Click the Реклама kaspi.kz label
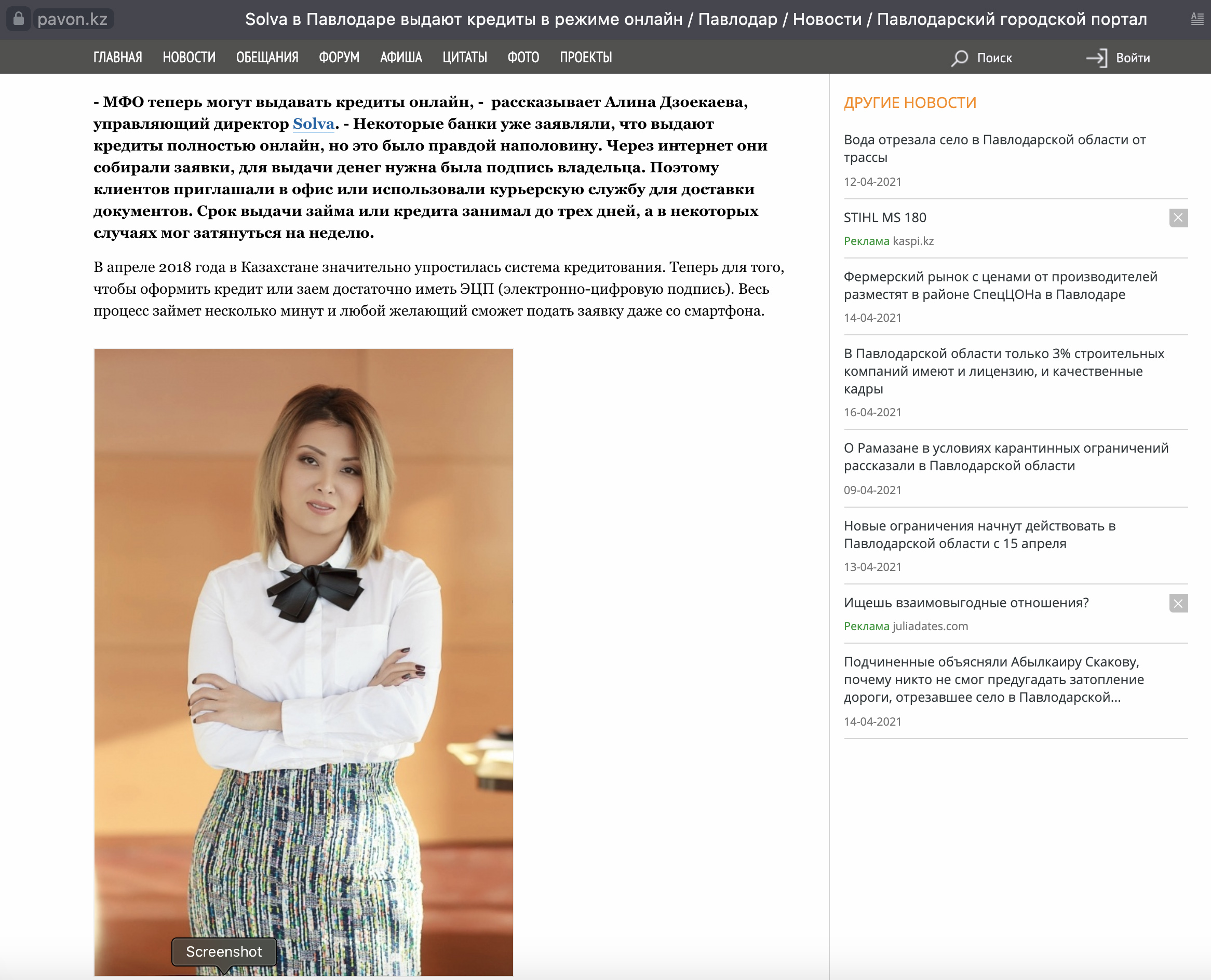This screenshot has height=980, width=1211. (889, 241)
